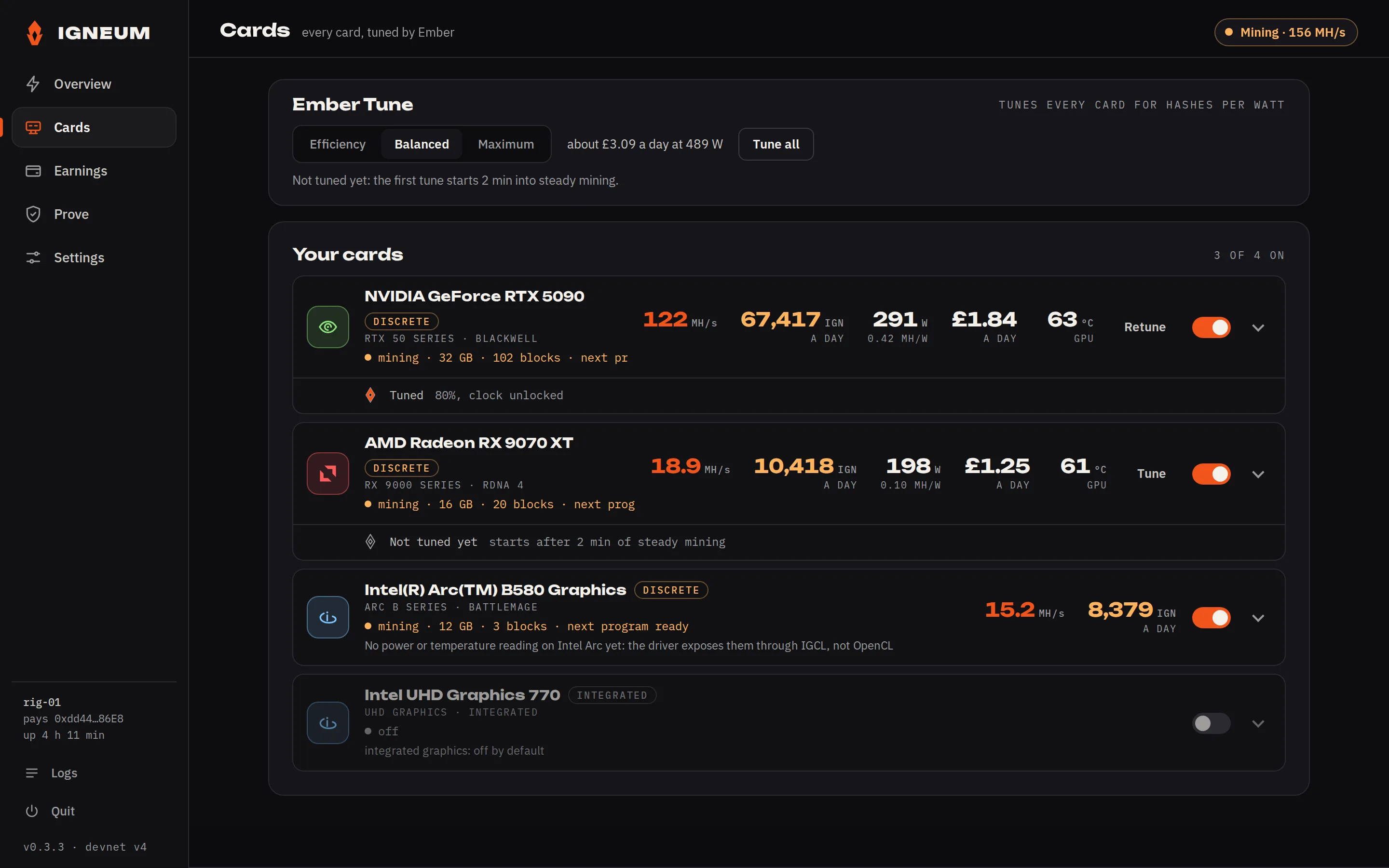The image size is (1389, 868).
Task: Go to the Overview page
Action: 94,84
